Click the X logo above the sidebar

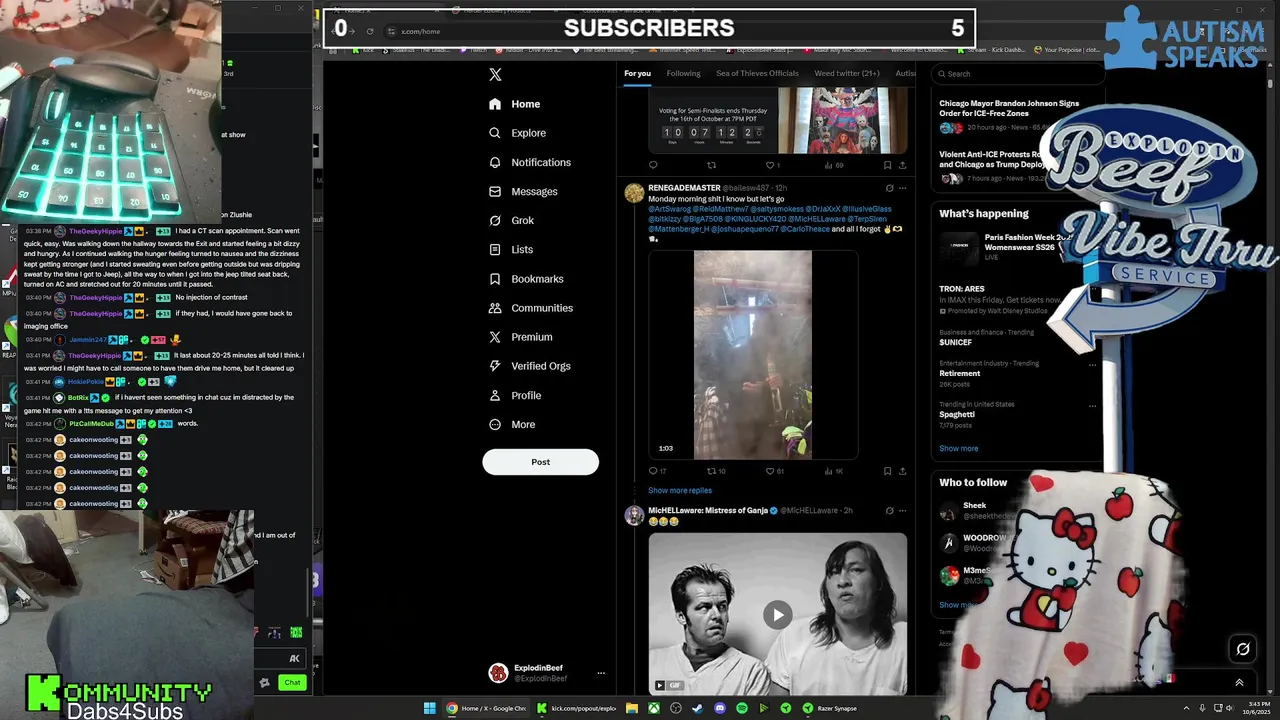(495, 74)
